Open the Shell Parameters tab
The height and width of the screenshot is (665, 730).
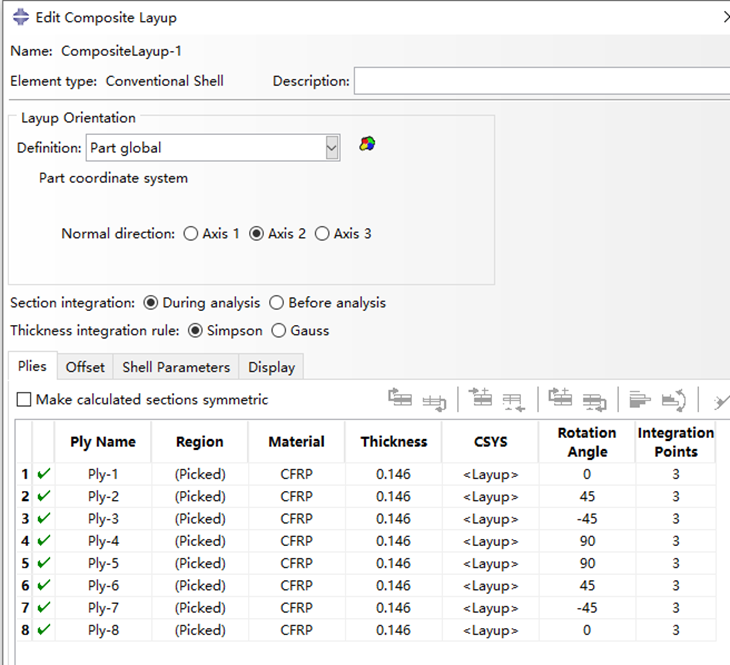coord(176,367)
